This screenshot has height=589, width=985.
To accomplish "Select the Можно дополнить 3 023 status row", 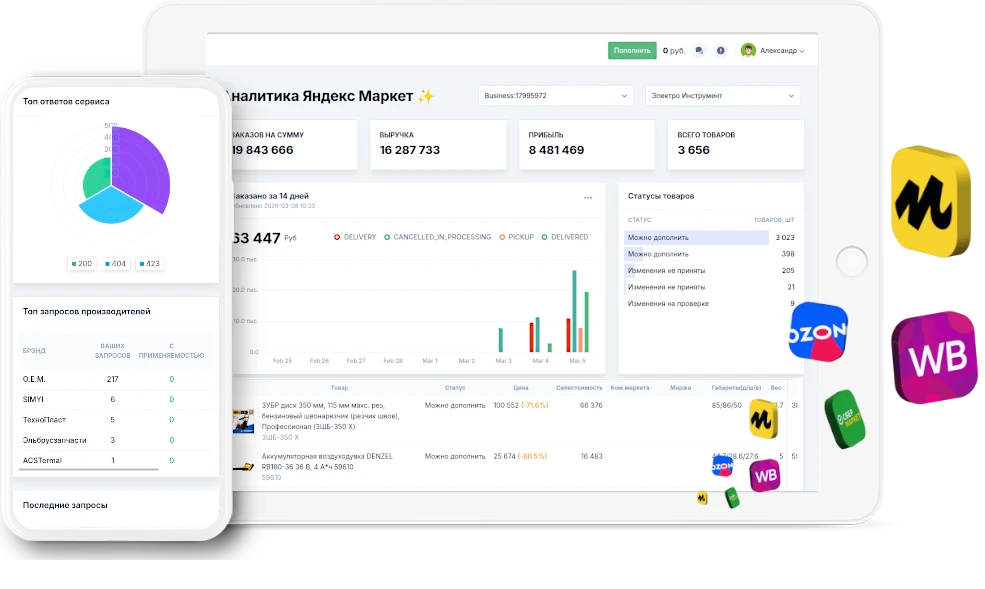I will tap(710, 237).
